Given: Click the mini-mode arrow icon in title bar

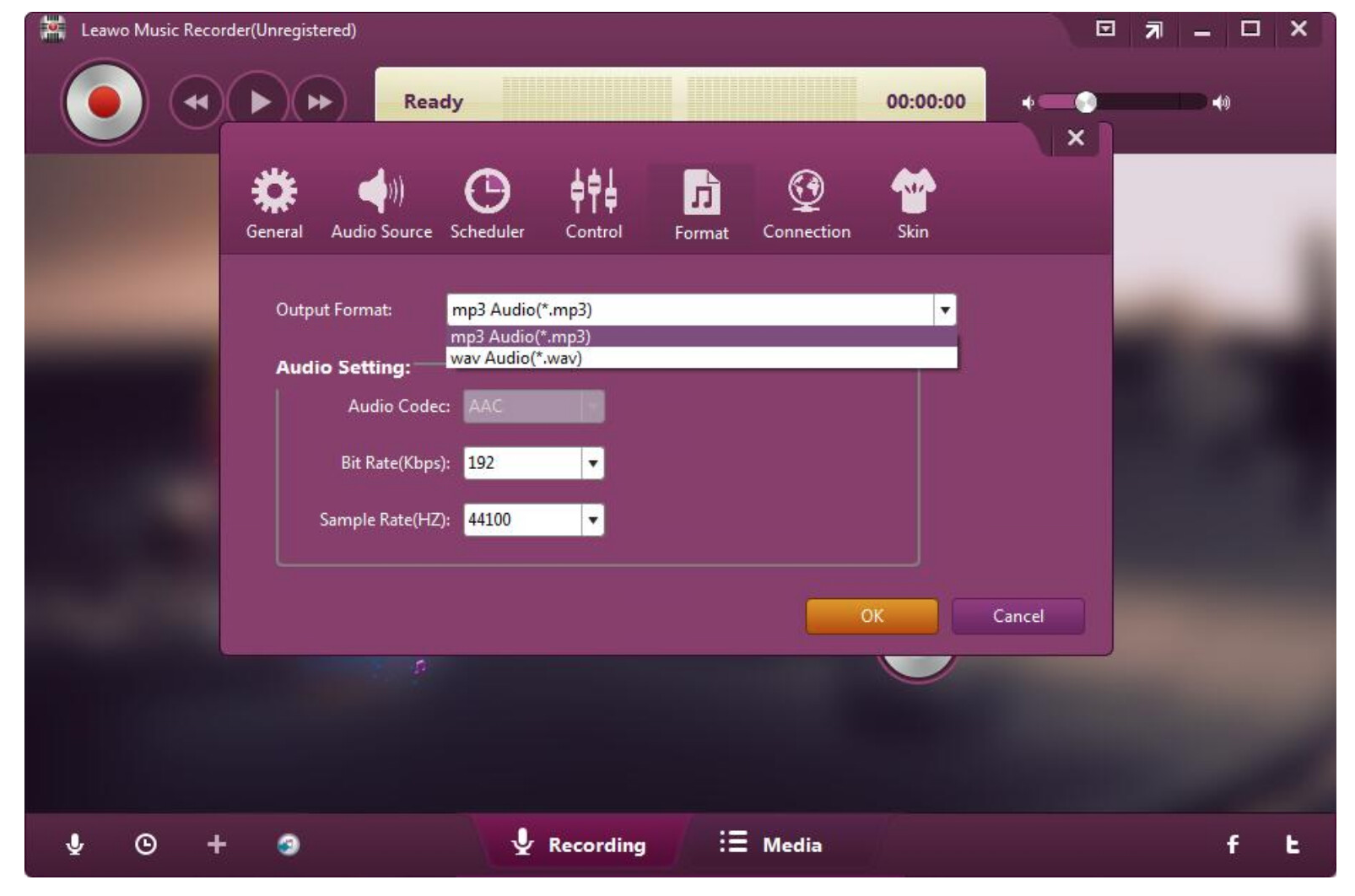Looking at the screenshot, I should pyautogui.click(x=1153, y=30).
